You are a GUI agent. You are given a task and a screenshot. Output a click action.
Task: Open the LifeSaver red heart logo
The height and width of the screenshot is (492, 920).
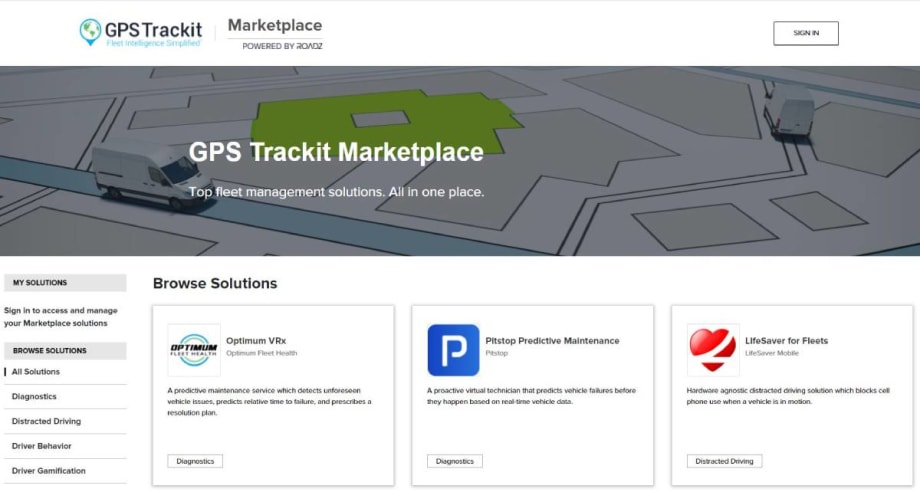713,350
